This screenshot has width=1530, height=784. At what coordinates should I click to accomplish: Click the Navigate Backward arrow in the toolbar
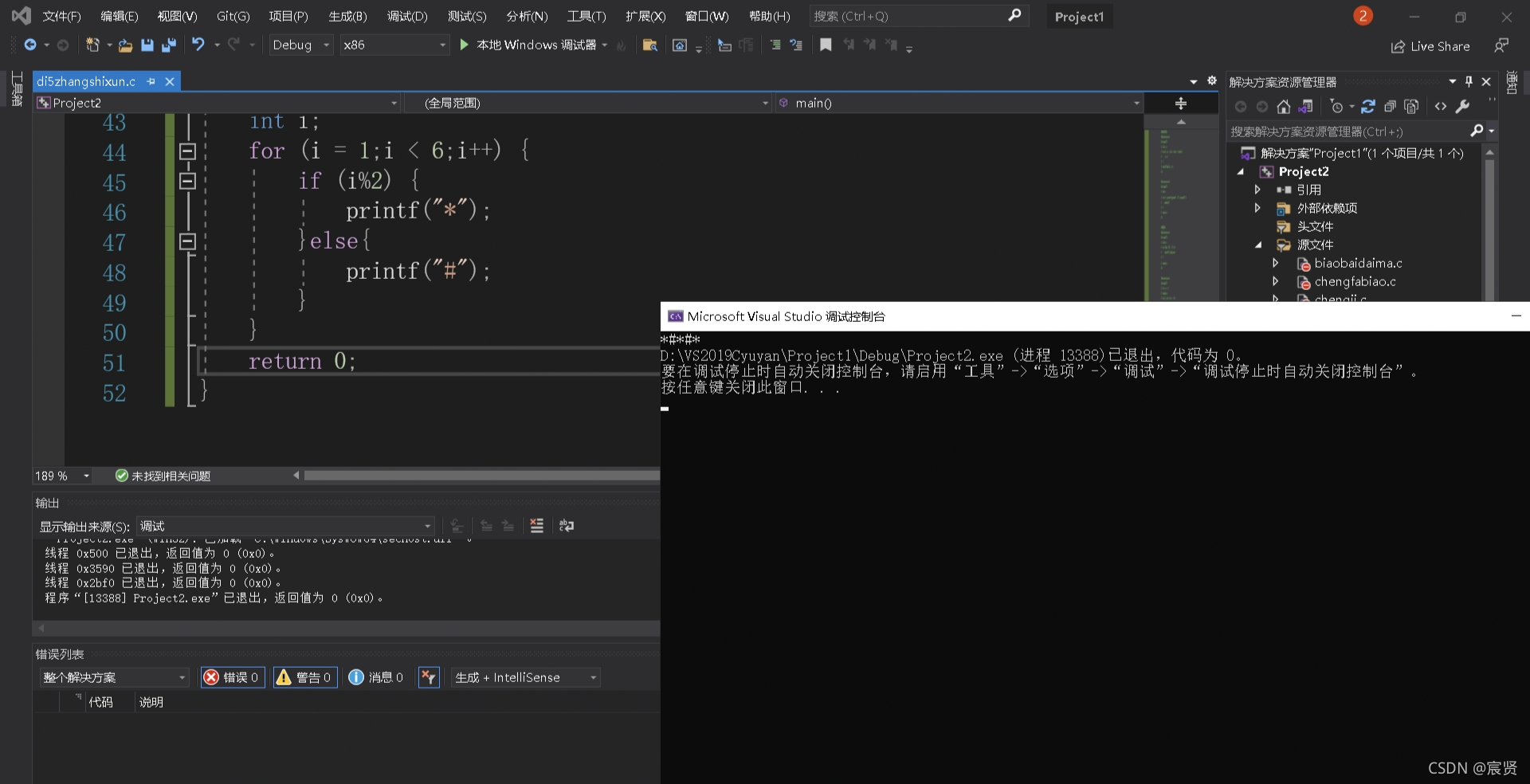point(30,45)
